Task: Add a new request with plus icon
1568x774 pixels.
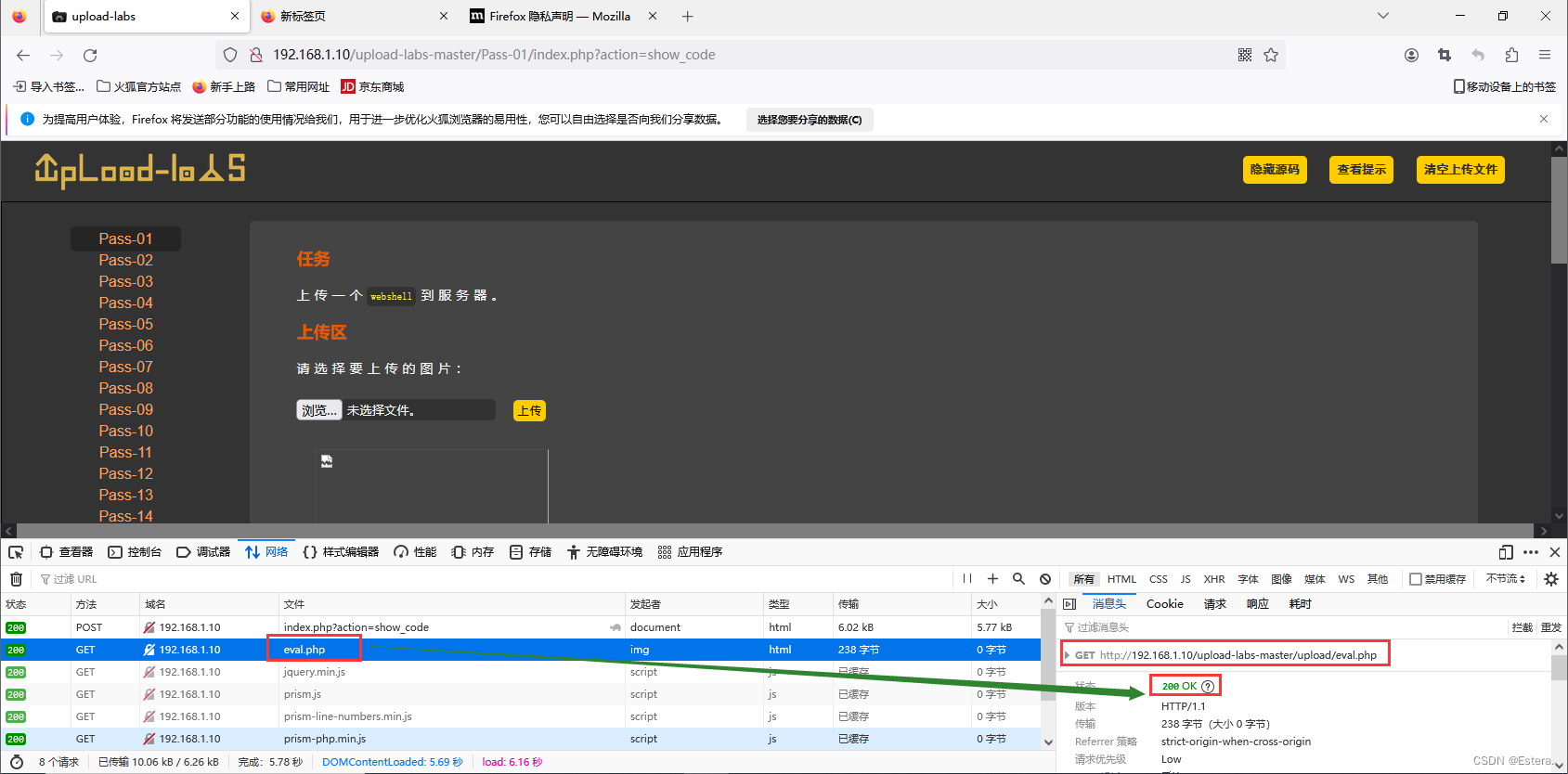Action: (x=992, y=578)
